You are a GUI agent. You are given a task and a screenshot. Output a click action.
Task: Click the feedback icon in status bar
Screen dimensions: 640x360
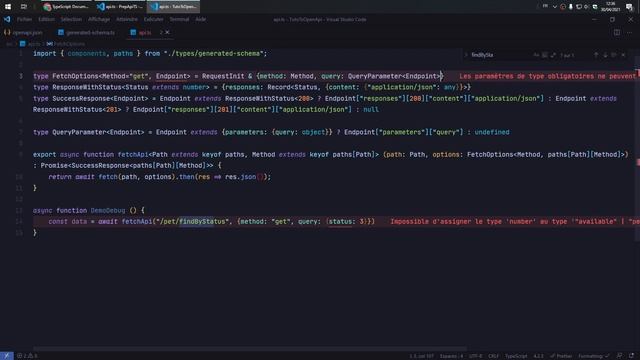(x=620, y=356)
